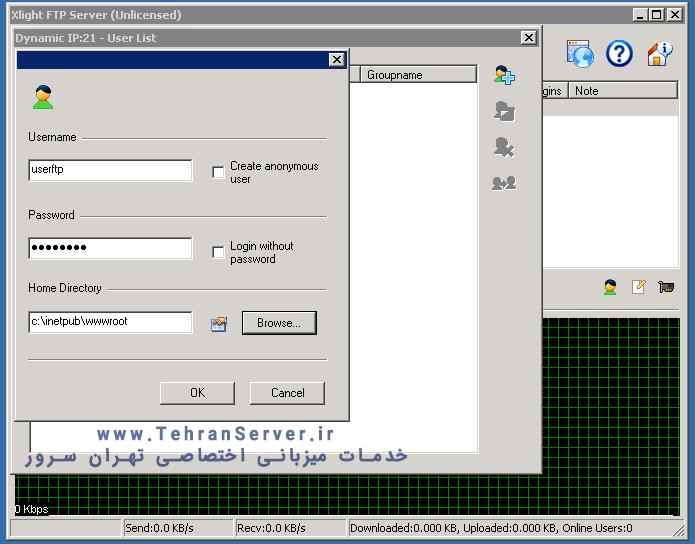Screen dimensions: 695x544
Task: Click the network card icon
Action: (665, 288)
